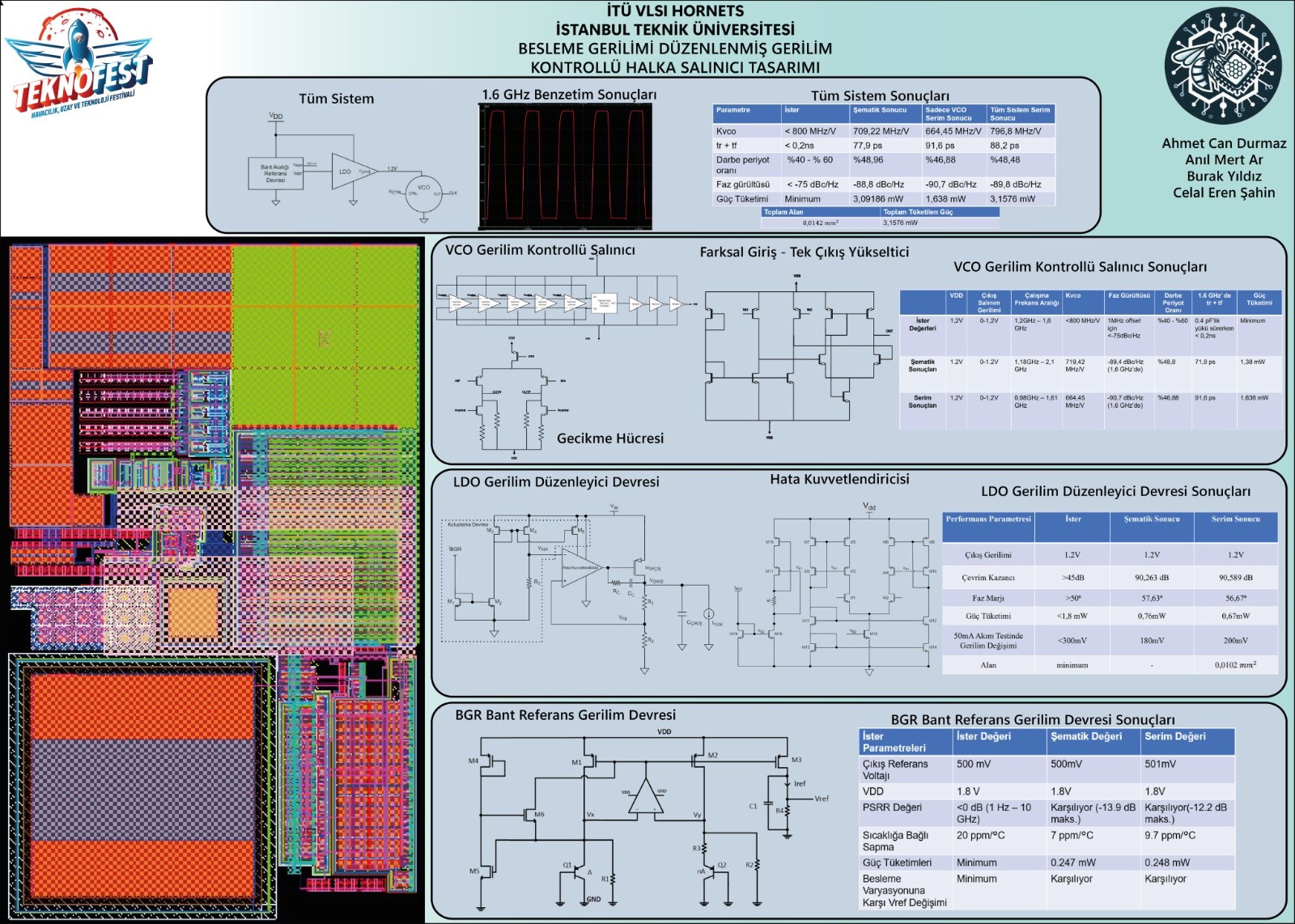Click the "Tüm Sistem Sonuçları" heading
Image resolution: width=1295 pixels, height=924 pixels.
tap(880, 95)
